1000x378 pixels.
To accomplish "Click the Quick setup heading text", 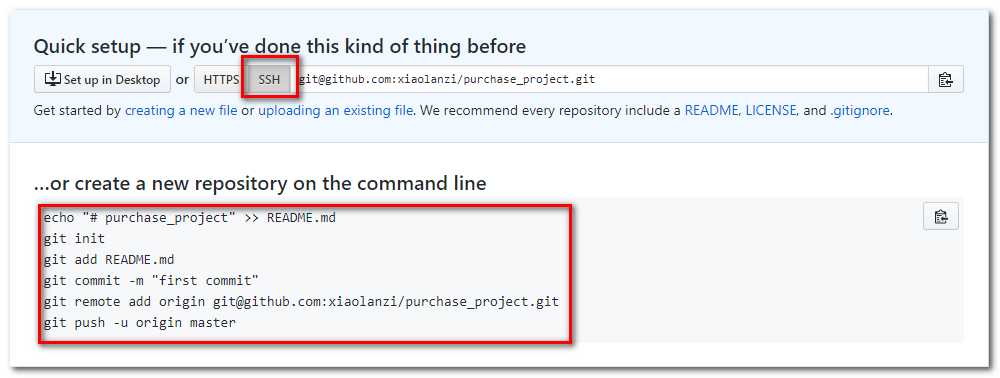I will tap(280, 47).
